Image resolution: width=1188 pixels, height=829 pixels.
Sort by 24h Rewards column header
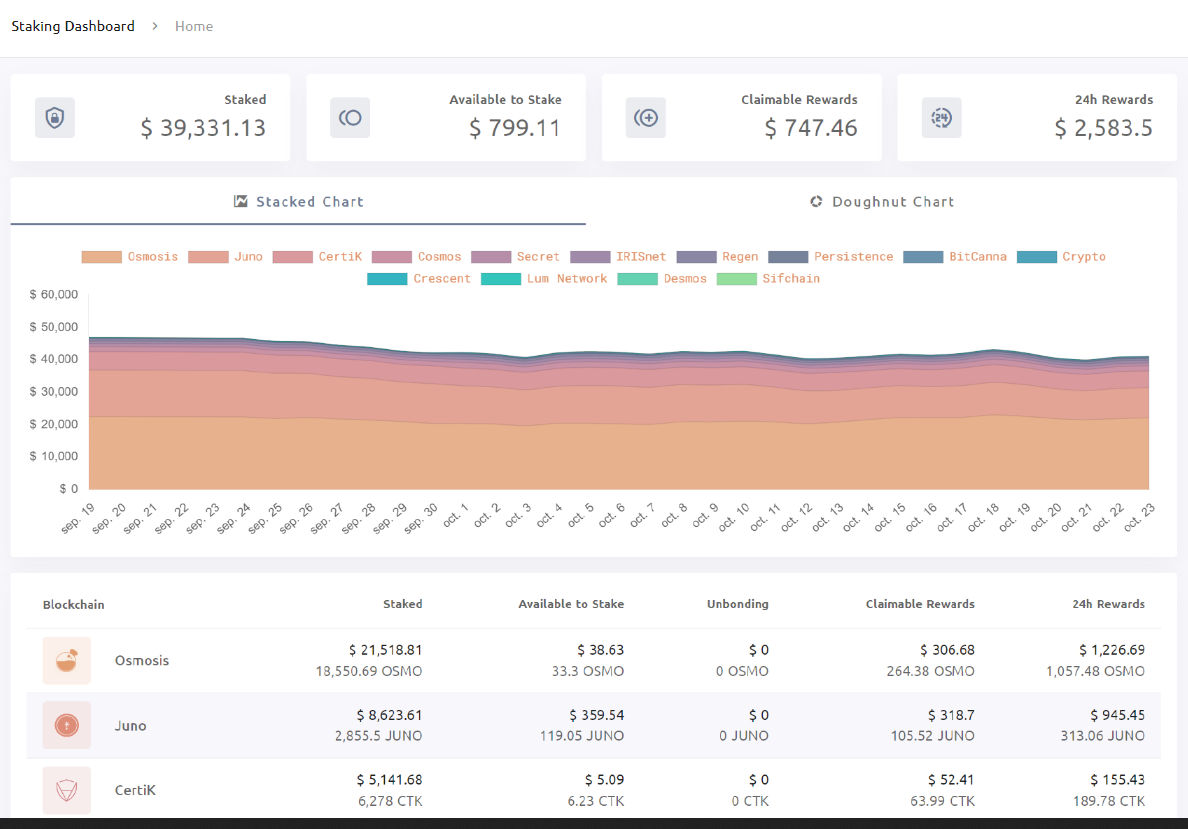pos(1108,604)
